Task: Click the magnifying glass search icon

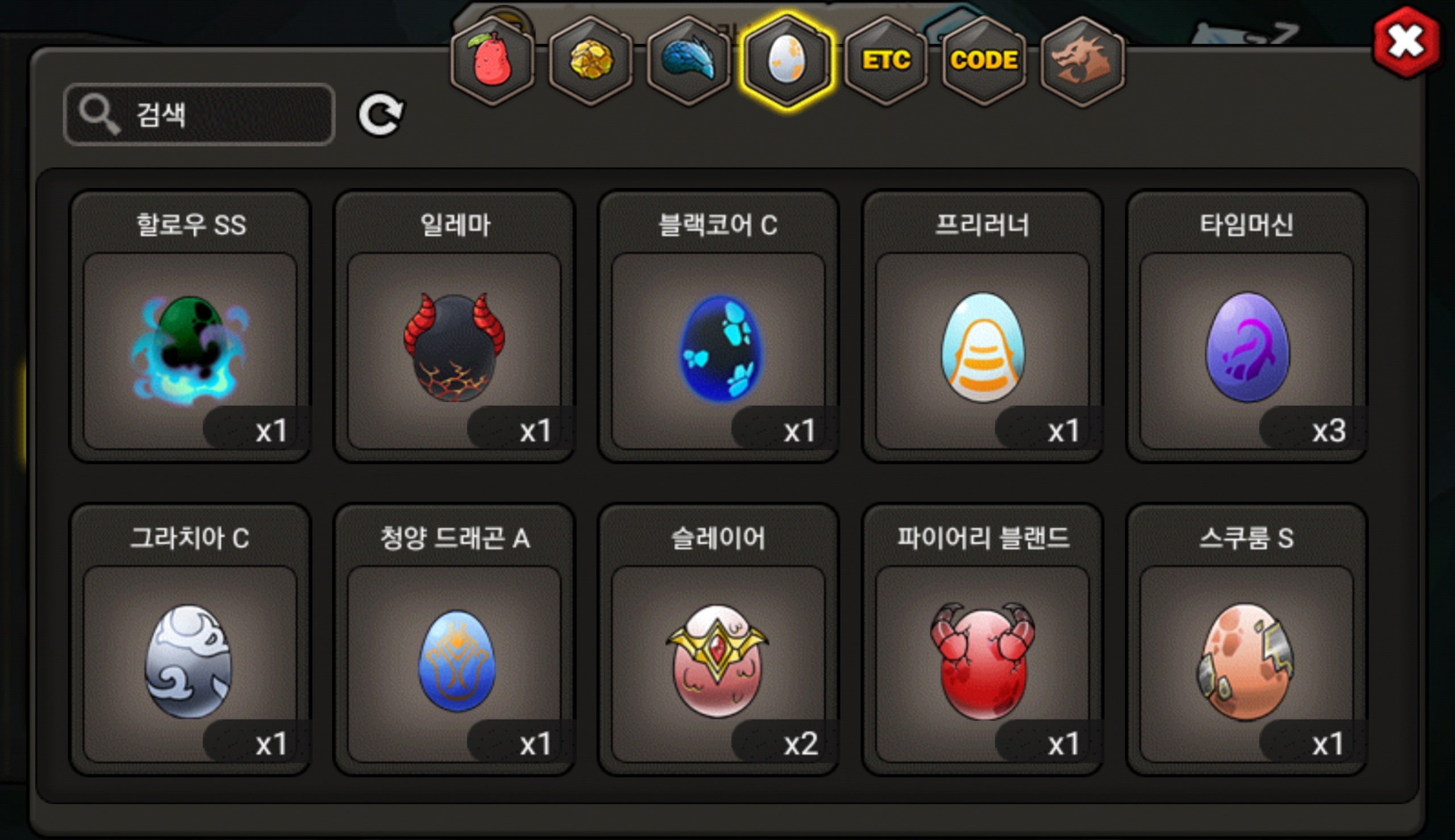Action: (x=99, y=114)
